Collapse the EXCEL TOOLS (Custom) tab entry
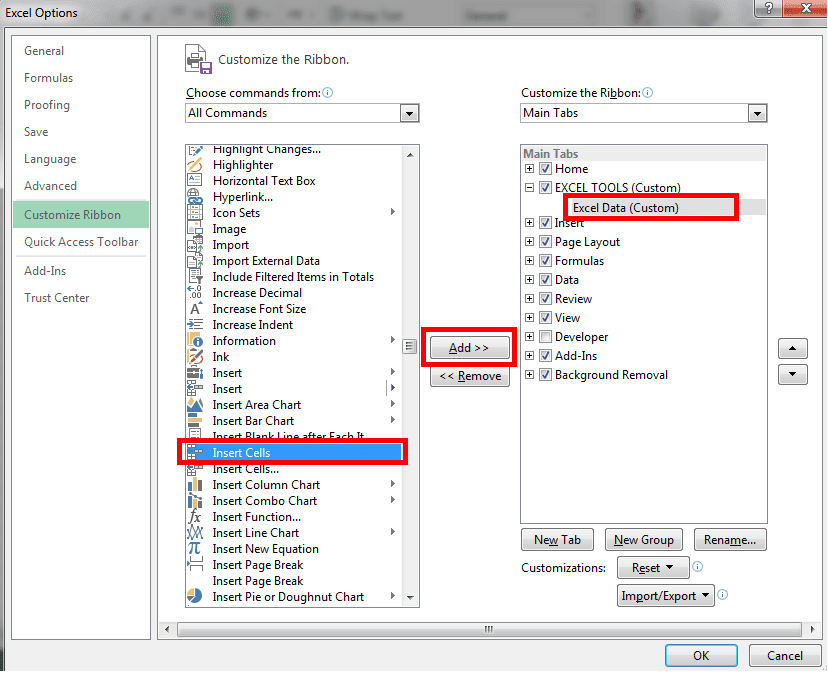The image size is (828, 680). 529,187
